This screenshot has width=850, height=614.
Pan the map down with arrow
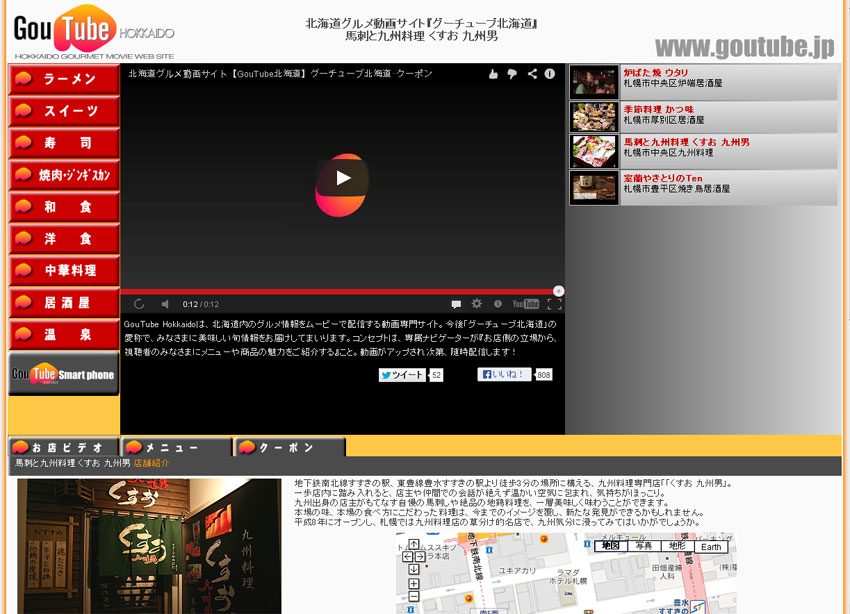414,569
